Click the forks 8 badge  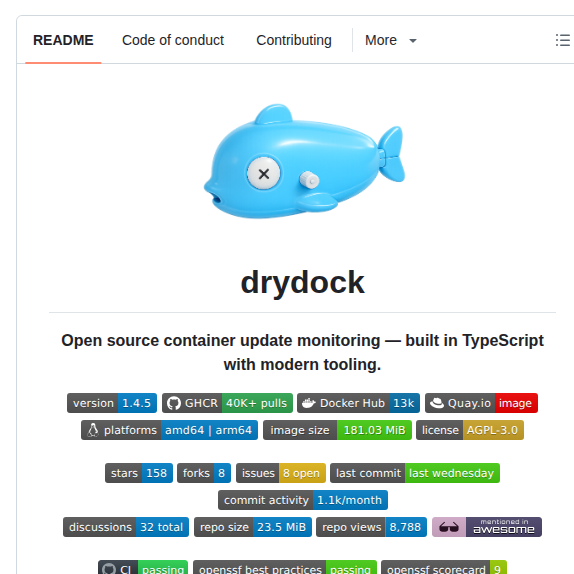pos(204,473)
